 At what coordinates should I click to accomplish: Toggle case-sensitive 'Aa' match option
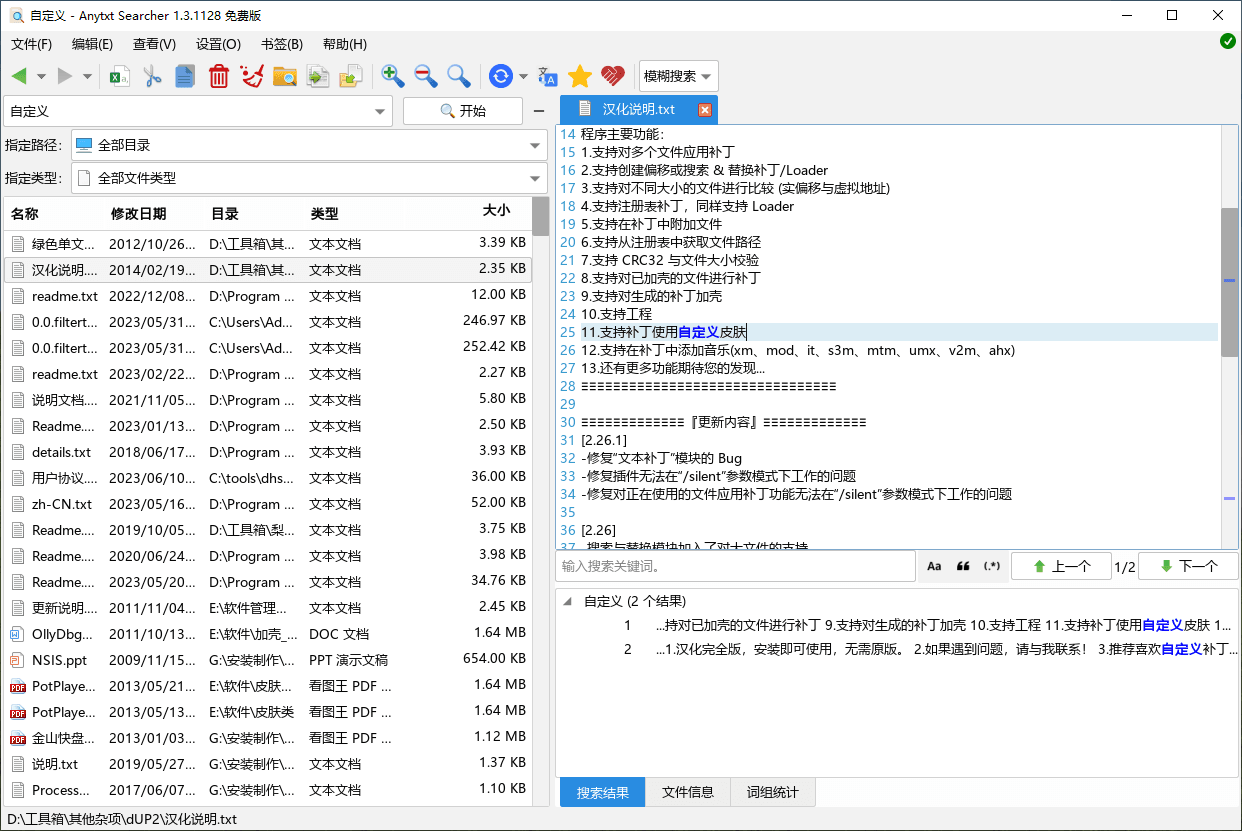pyautogui.click(x=934, y=566)
